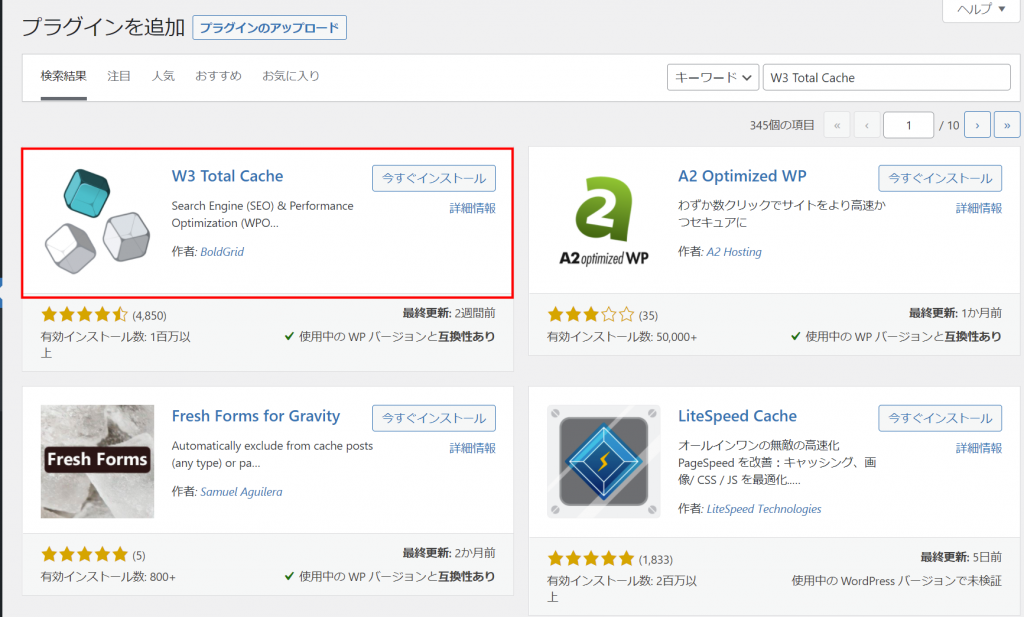This screenshot has width=1024, height=617.
Task: Click the W3 Total Cache star rating
Action: coord(84,315)
